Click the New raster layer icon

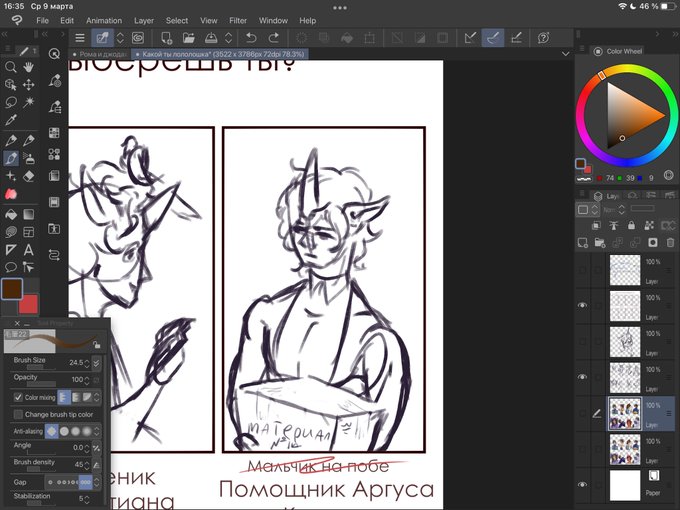[x=582, y=242]
